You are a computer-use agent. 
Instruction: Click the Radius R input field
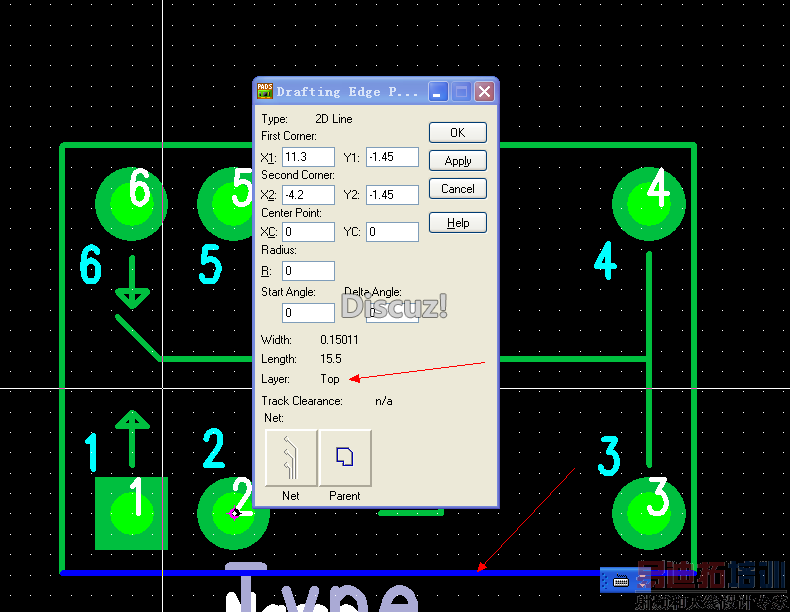click(308, 270)
